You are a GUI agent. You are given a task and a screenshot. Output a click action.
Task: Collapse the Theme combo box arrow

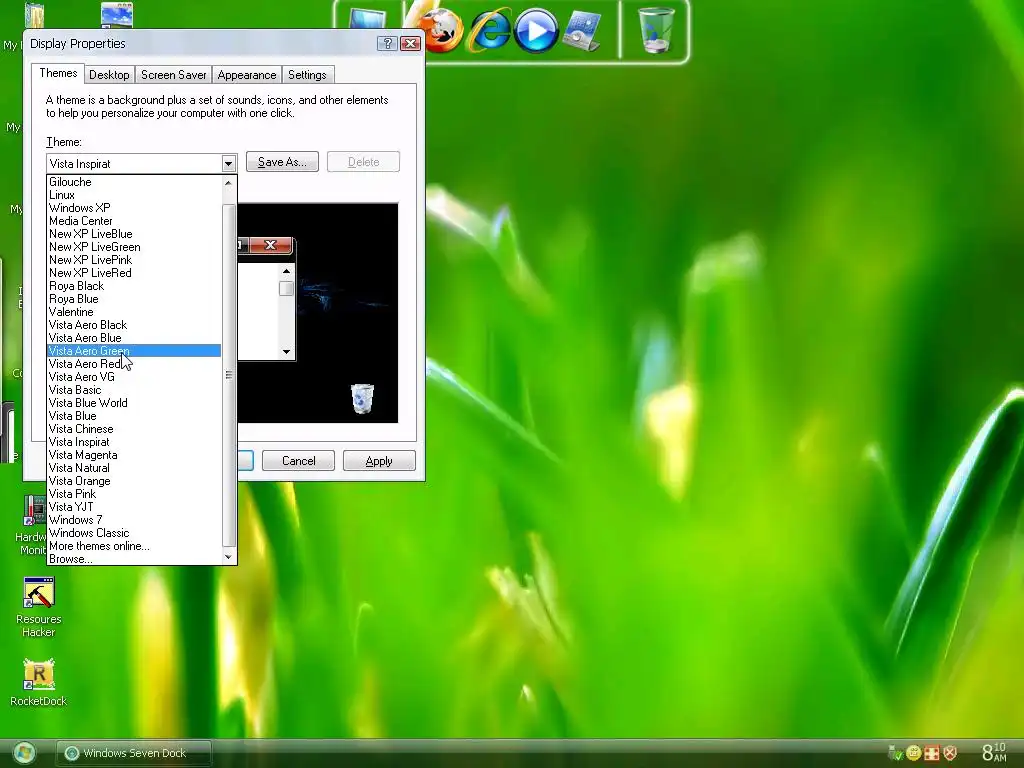pyautogui.click(x=228, y=163)
